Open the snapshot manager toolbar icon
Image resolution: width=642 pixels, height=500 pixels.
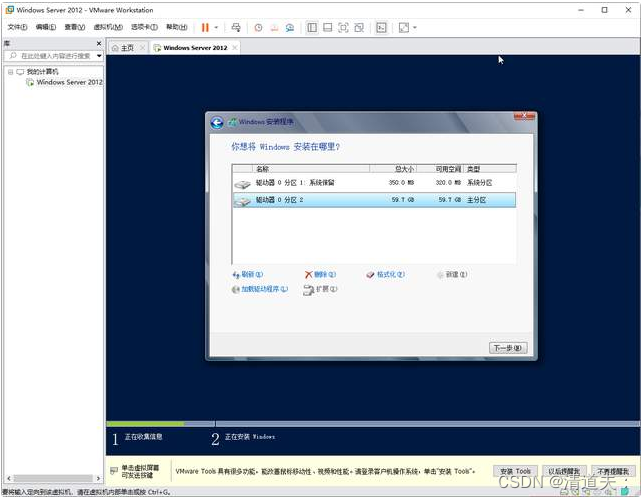tap(289, 27)
